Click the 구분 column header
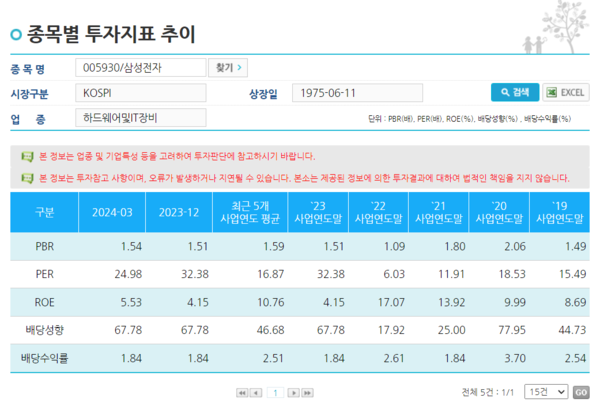This screenshot has width=600, height=406. tap(44, 212)
